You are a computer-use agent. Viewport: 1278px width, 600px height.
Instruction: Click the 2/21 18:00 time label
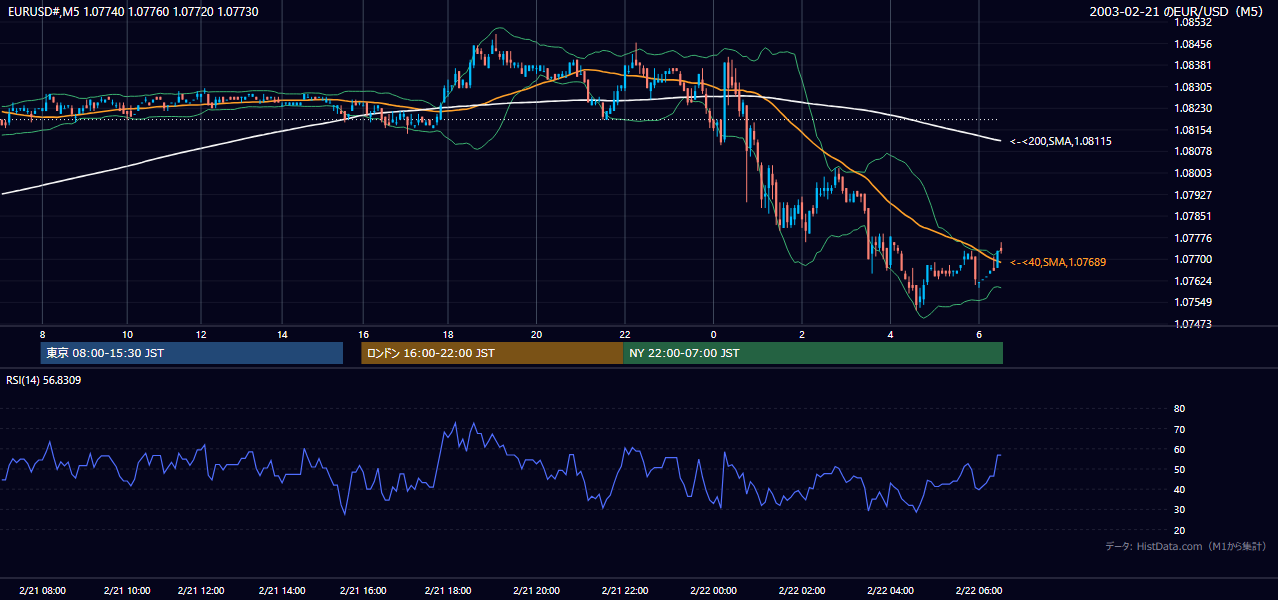tap(448, 590)
